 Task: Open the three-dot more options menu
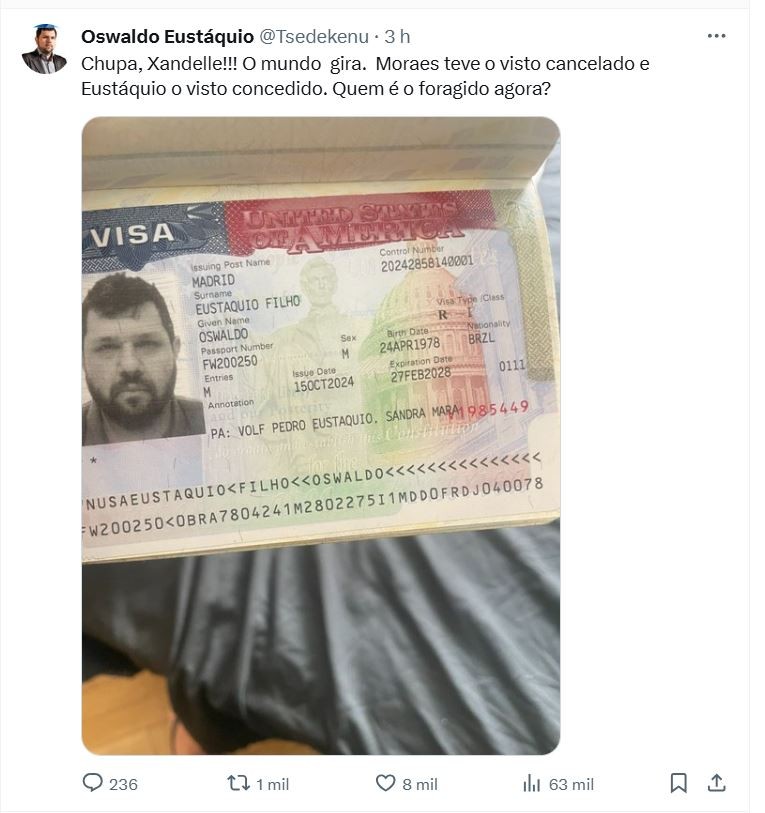716,36
